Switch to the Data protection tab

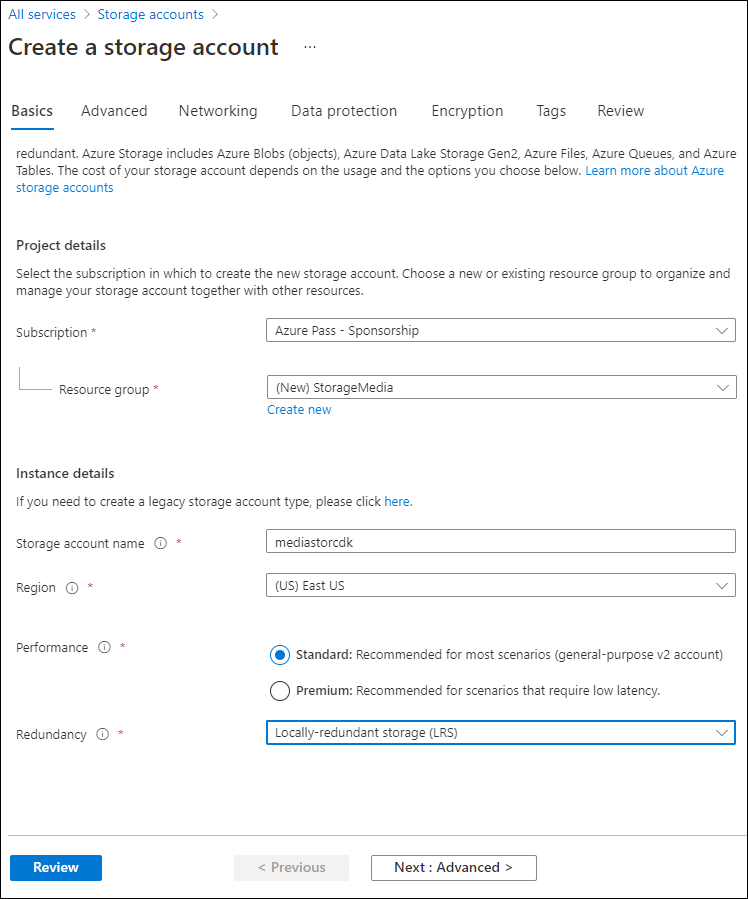344,111
